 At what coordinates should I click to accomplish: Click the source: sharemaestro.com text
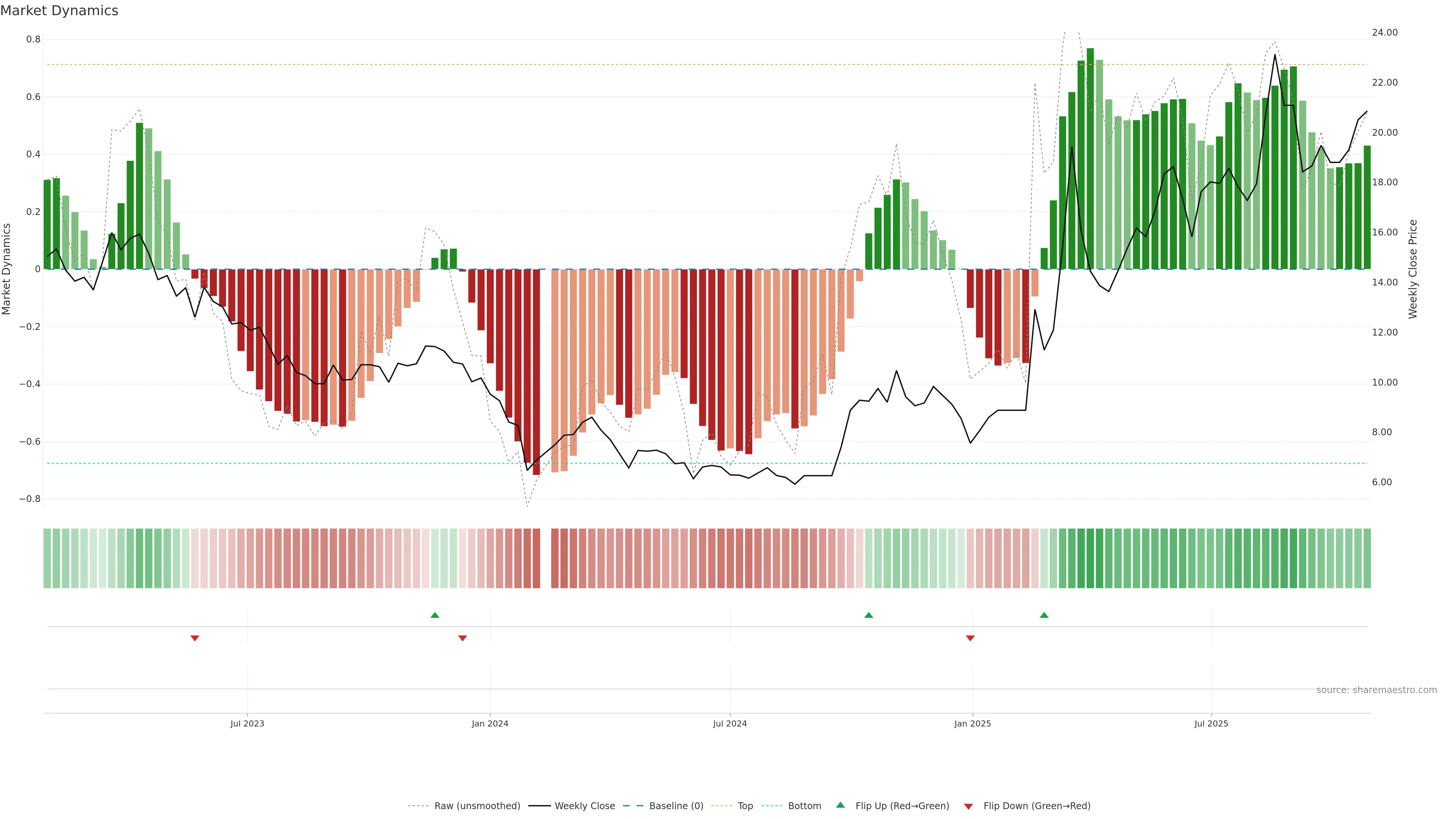pyautogui.click(x=1376, y=690)
